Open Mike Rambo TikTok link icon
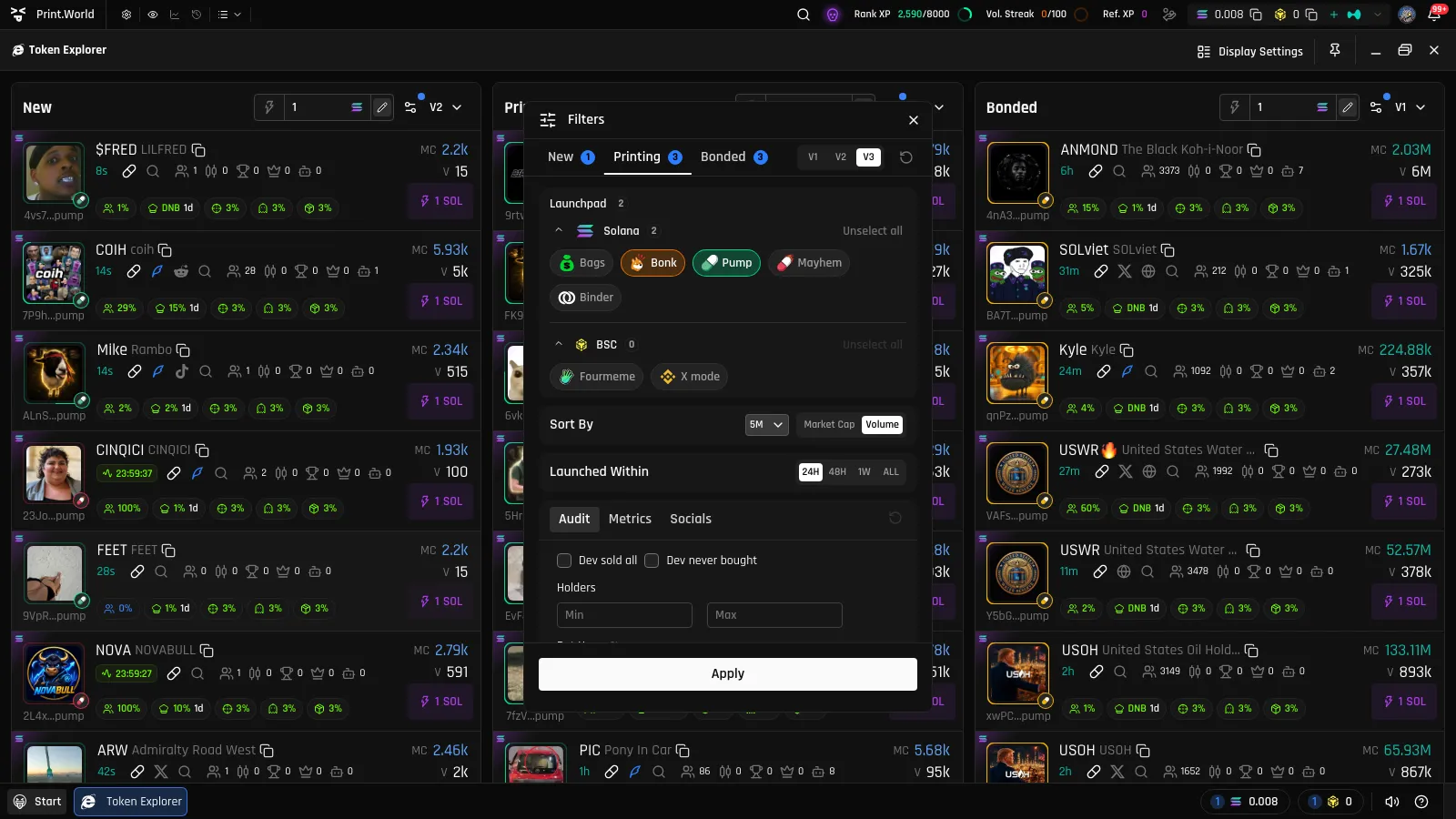 click(182, 371)
